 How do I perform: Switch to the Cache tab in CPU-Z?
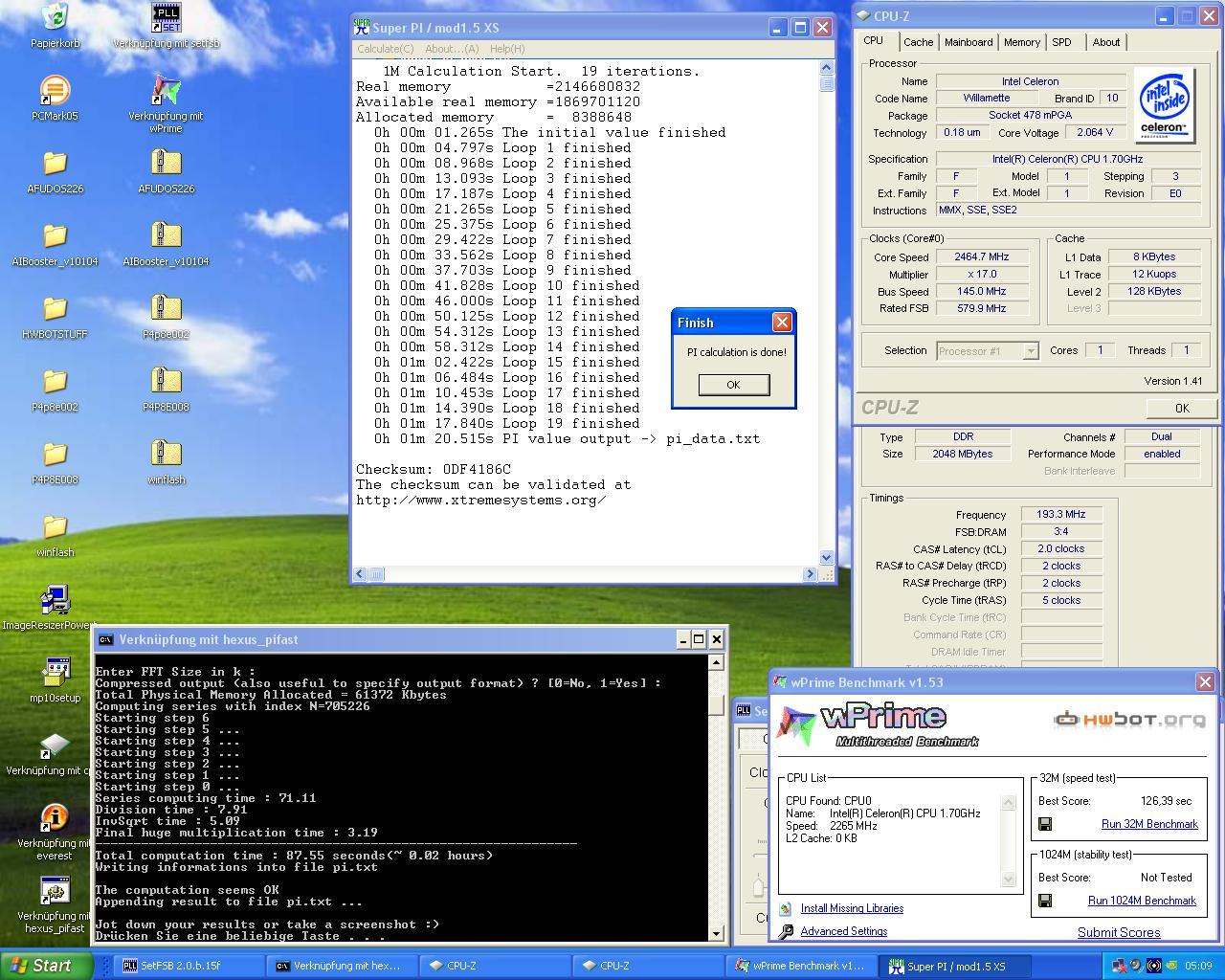coord(918,42)
